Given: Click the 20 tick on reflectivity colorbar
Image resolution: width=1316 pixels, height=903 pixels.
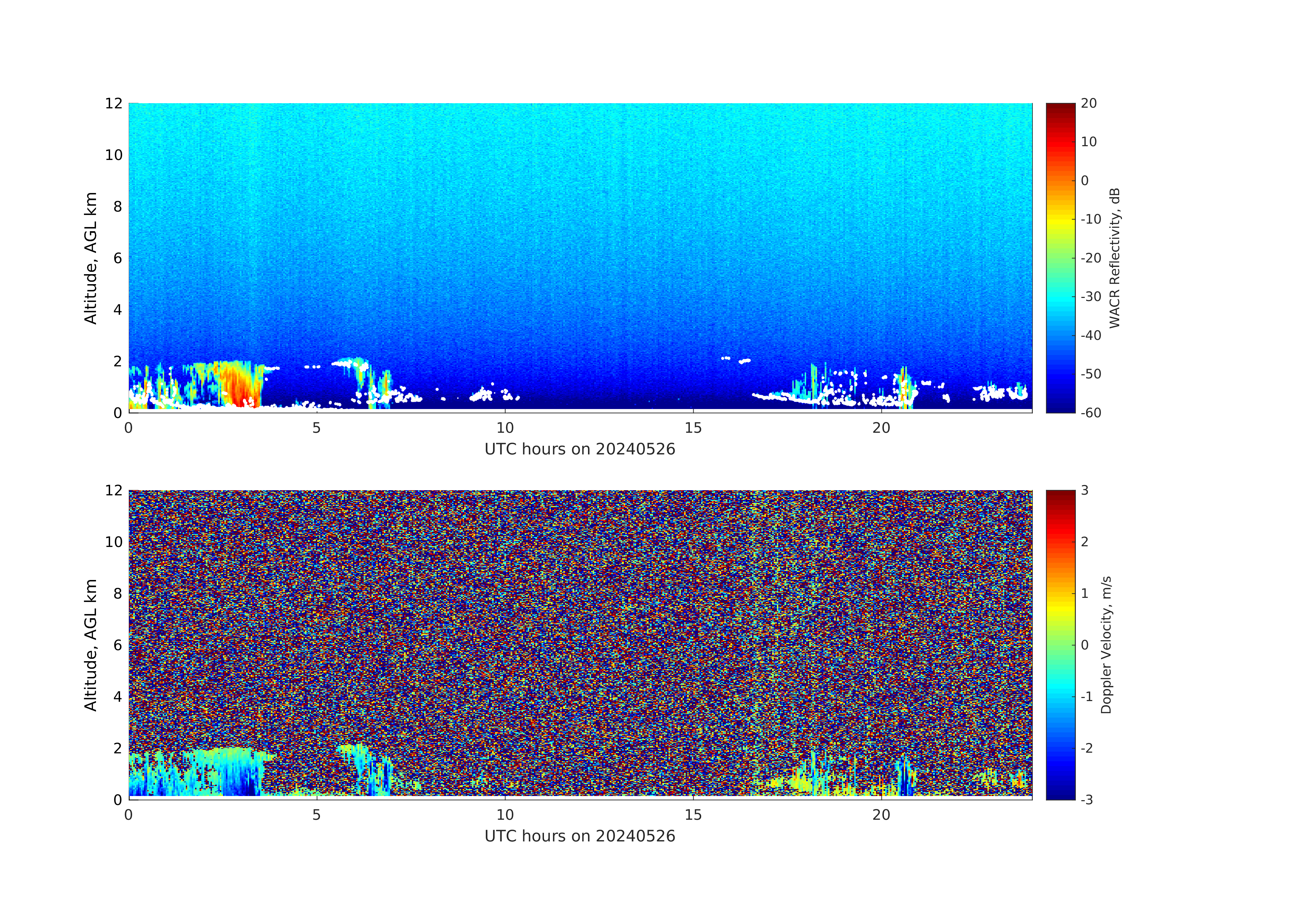Looking at the screenshot, I should (x=1088, y=104).
